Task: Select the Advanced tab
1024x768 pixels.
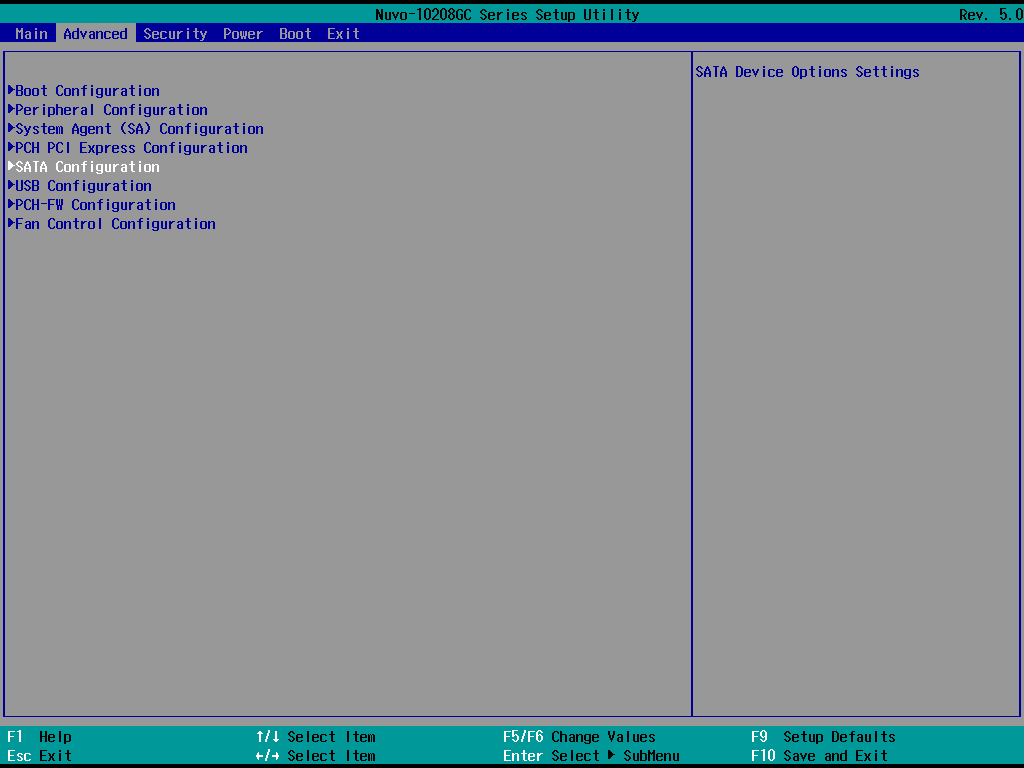Action: tap(95, 34)
